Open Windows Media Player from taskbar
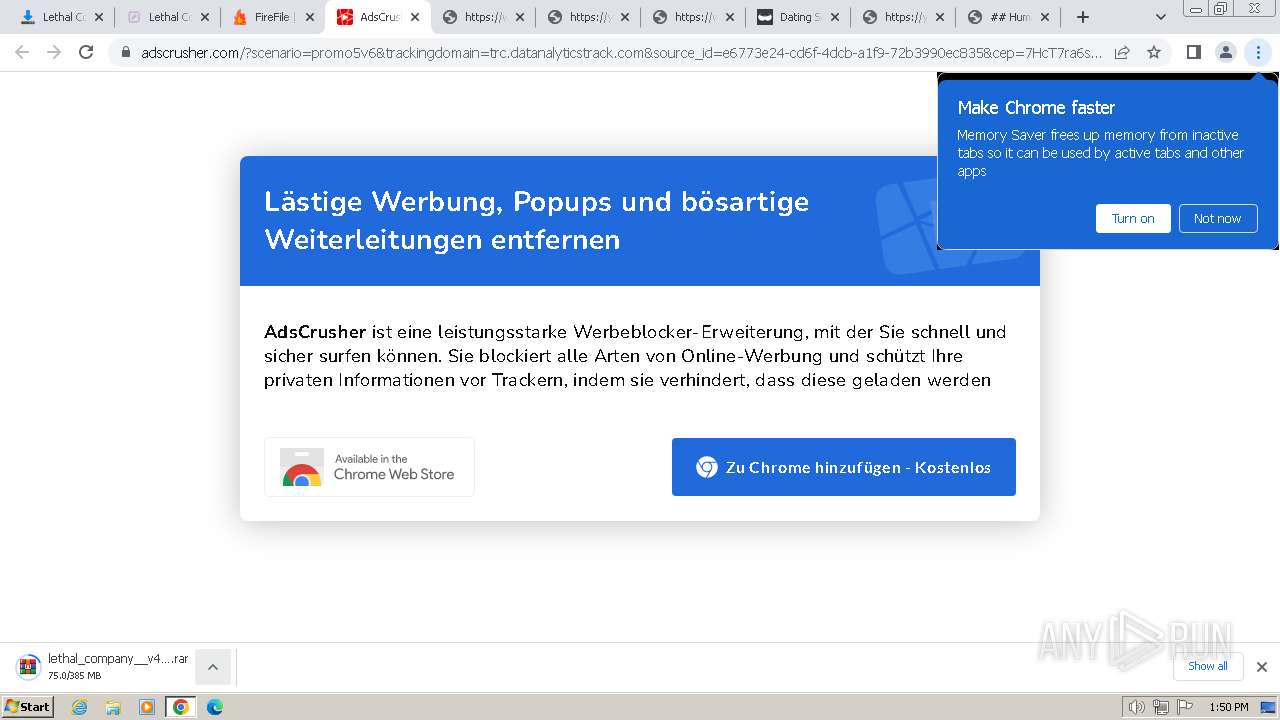The image size is (1280, 720). coord(147,707)
